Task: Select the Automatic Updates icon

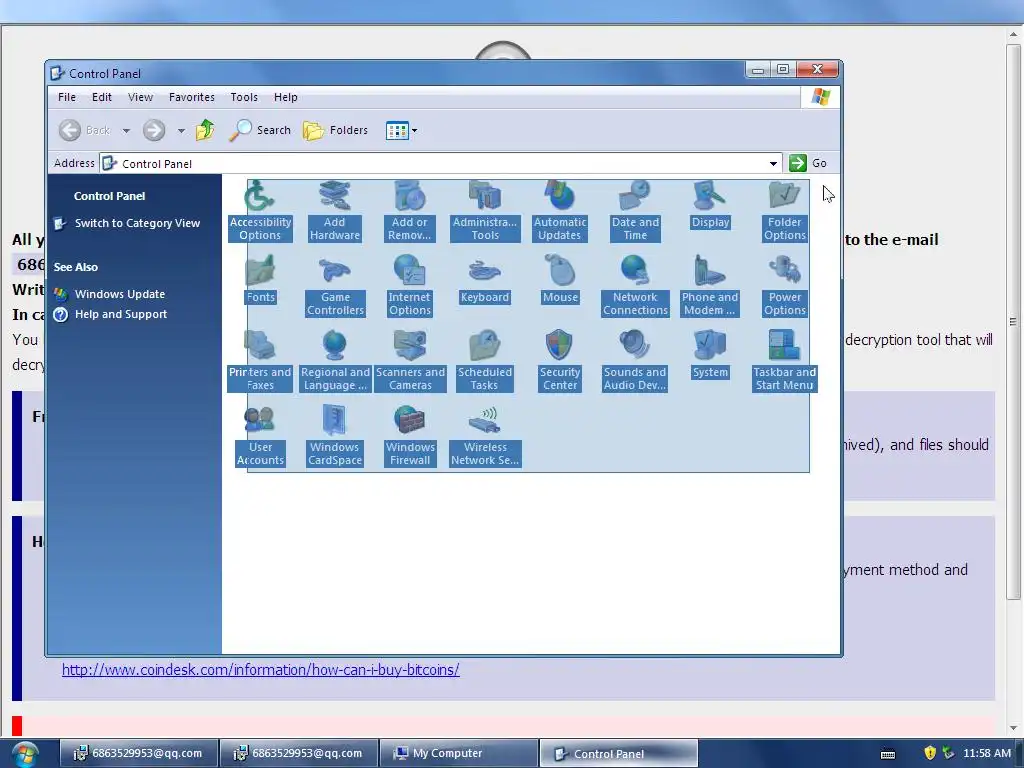Action: point(560,210)
